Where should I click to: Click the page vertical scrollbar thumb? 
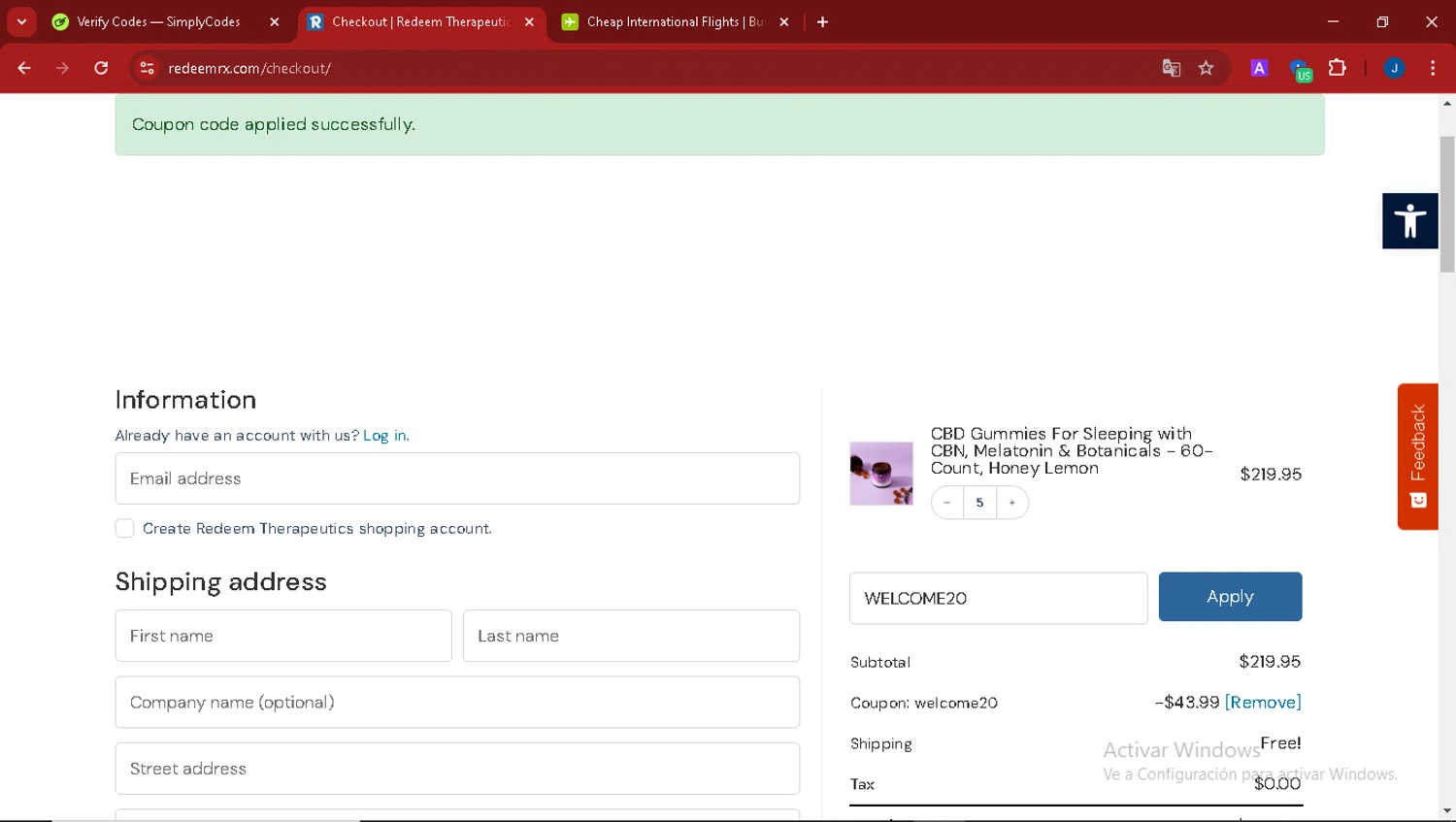coord(1447,204)
